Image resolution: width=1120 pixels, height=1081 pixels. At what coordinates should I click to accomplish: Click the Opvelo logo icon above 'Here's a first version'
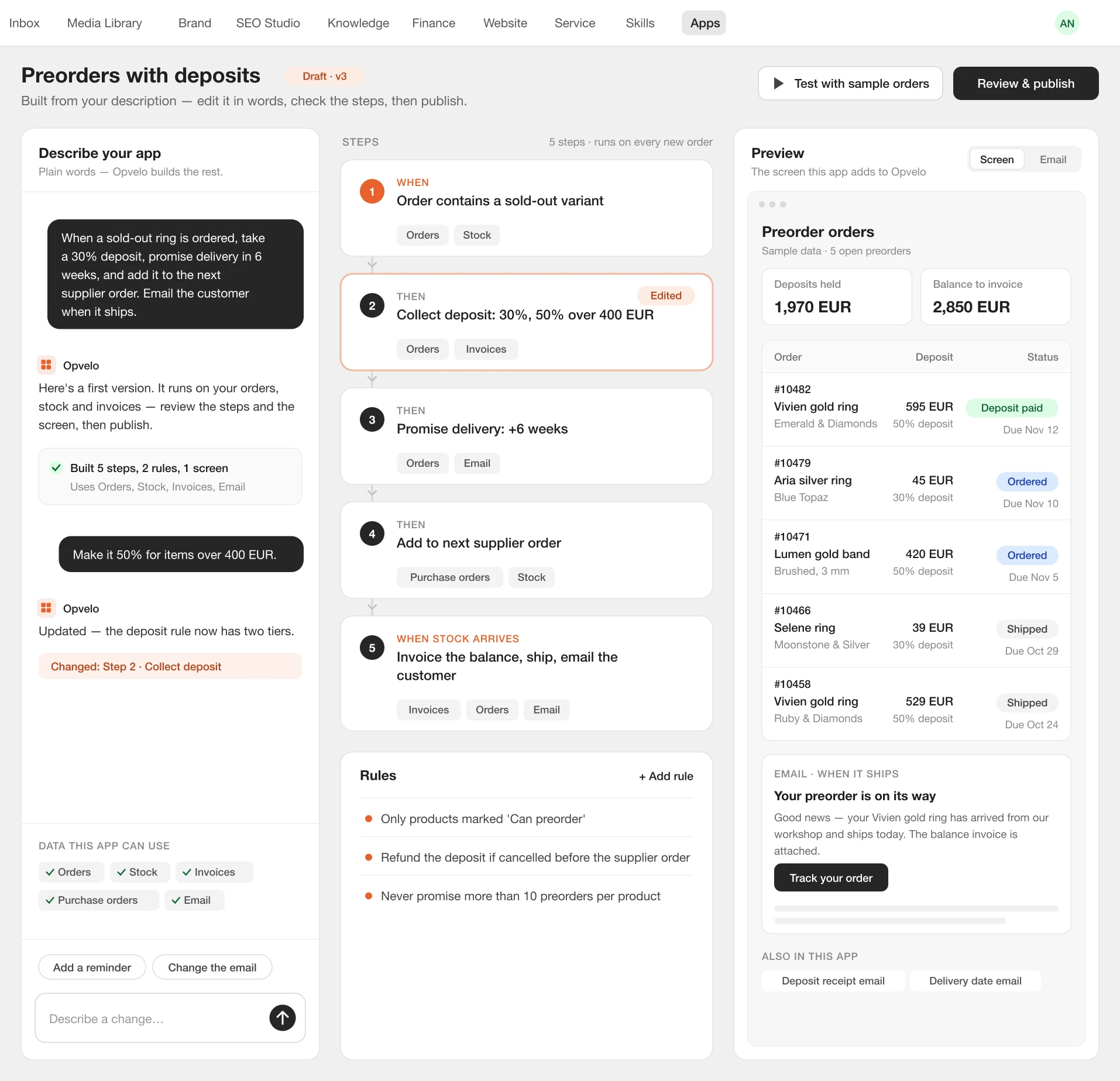point(46,365)
